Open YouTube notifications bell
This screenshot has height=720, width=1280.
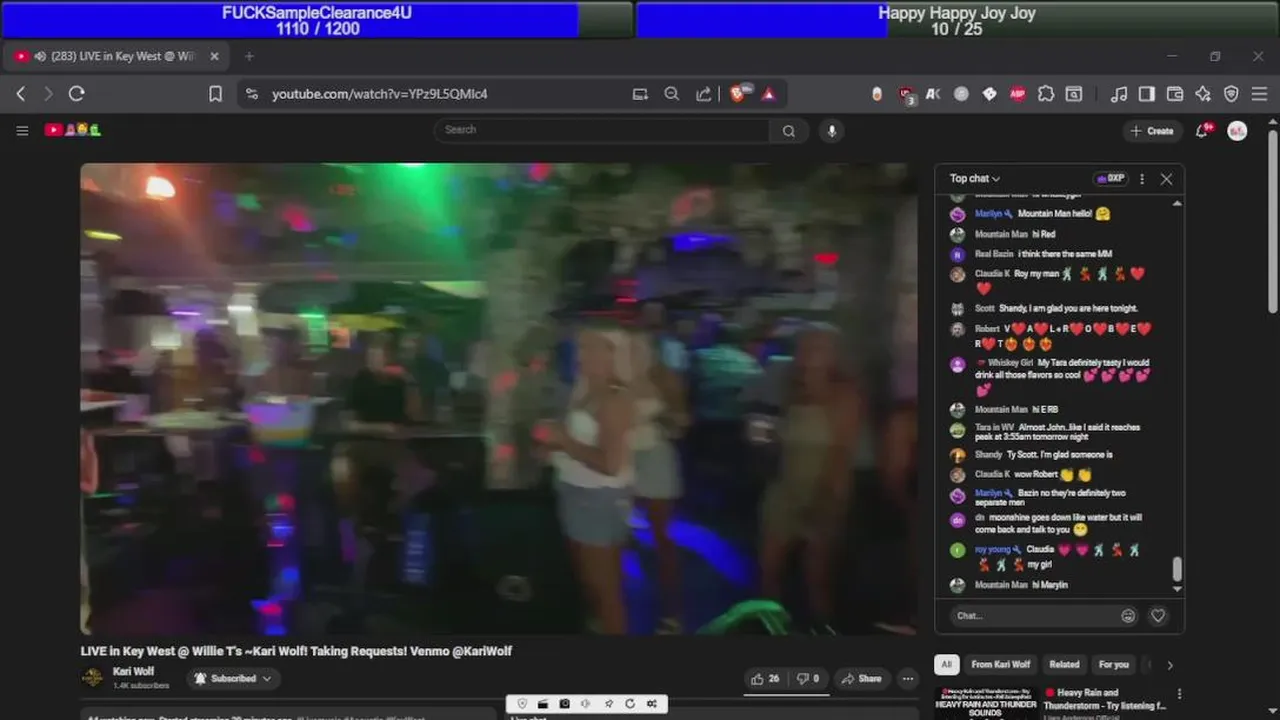(1202, 130)
